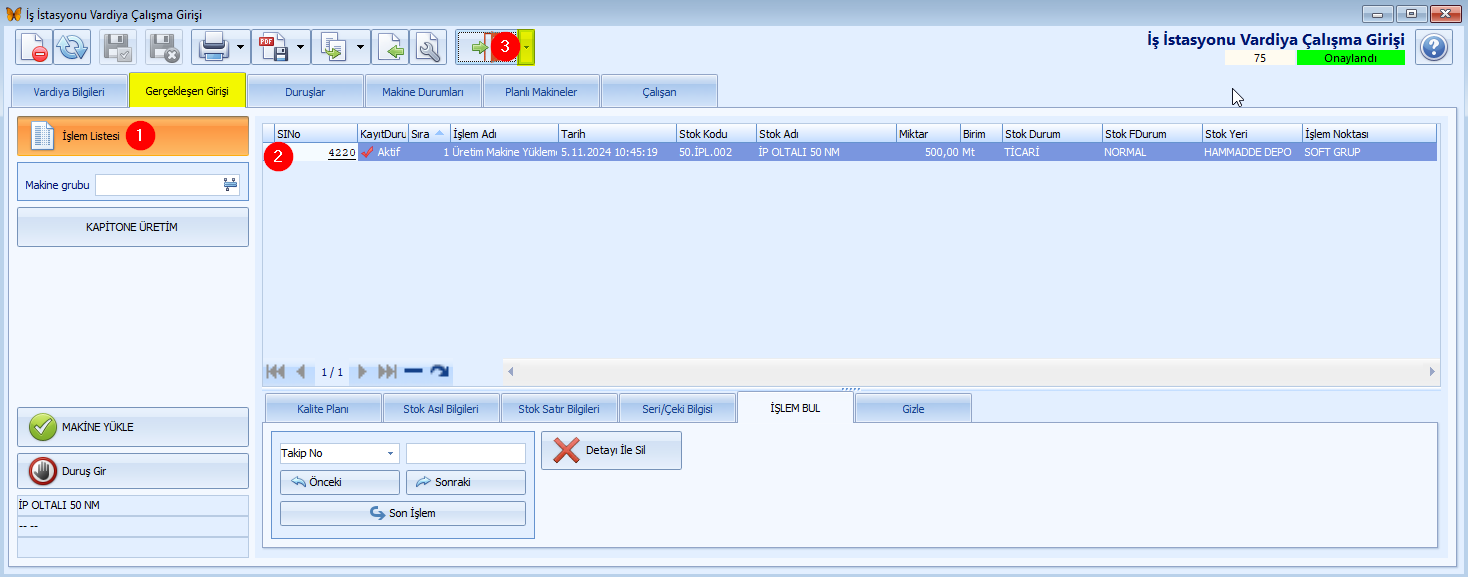Image resolution: width=1468 pixels, height=577 pixels.
Task: Click the save floppy disk with checkmark icon
Action: [x=119, y=47]
